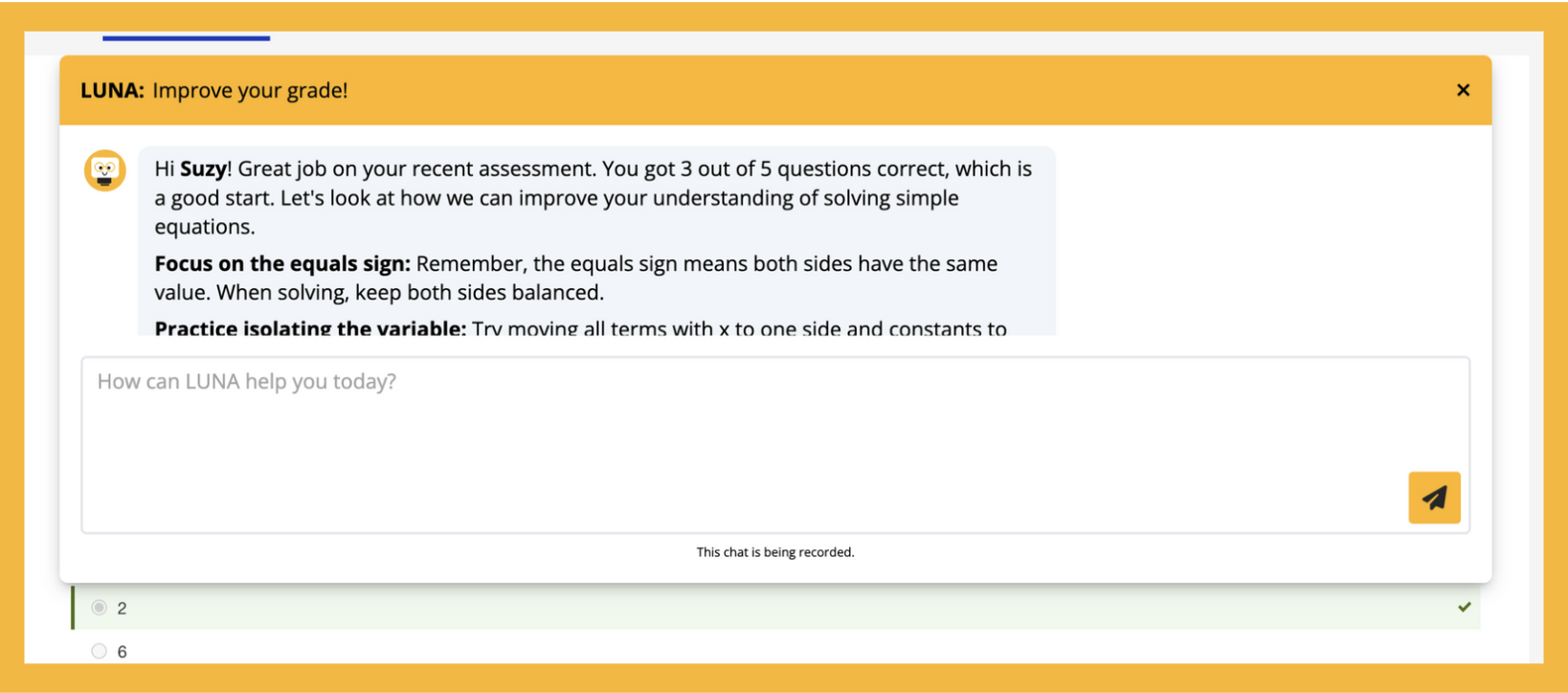Send the message with paper plane button

[x=1434, y=498]
